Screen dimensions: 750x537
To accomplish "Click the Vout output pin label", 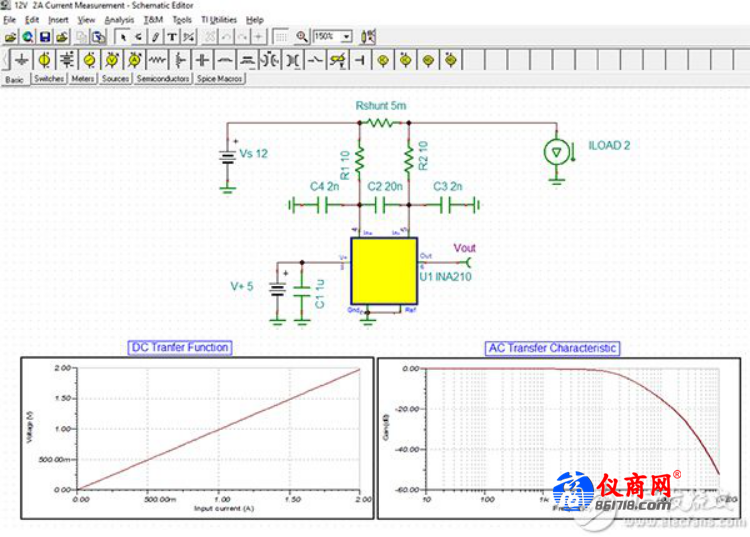I will point(465,248).
